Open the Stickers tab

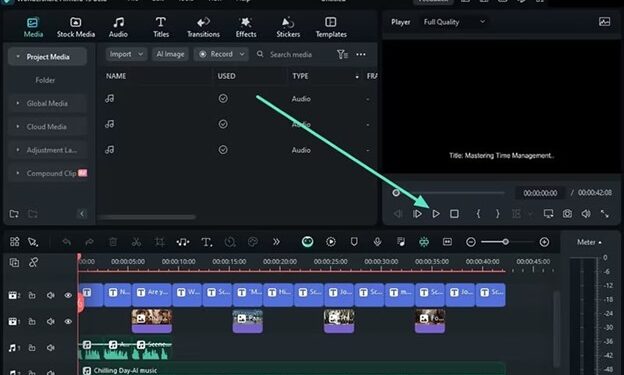(x=288, y=27)
